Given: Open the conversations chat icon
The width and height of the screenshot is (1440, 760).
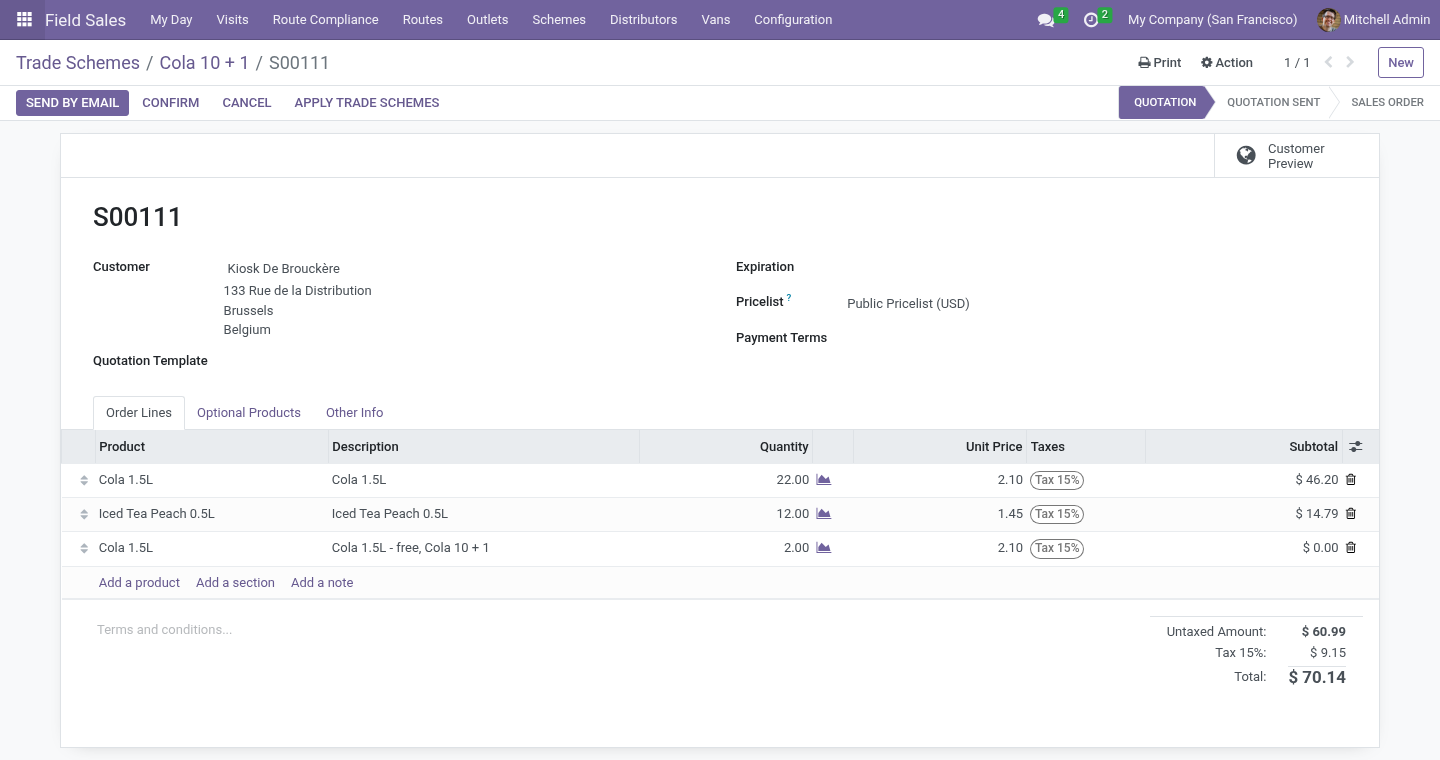Looking at the screenshot, I should coord(1046,20).
